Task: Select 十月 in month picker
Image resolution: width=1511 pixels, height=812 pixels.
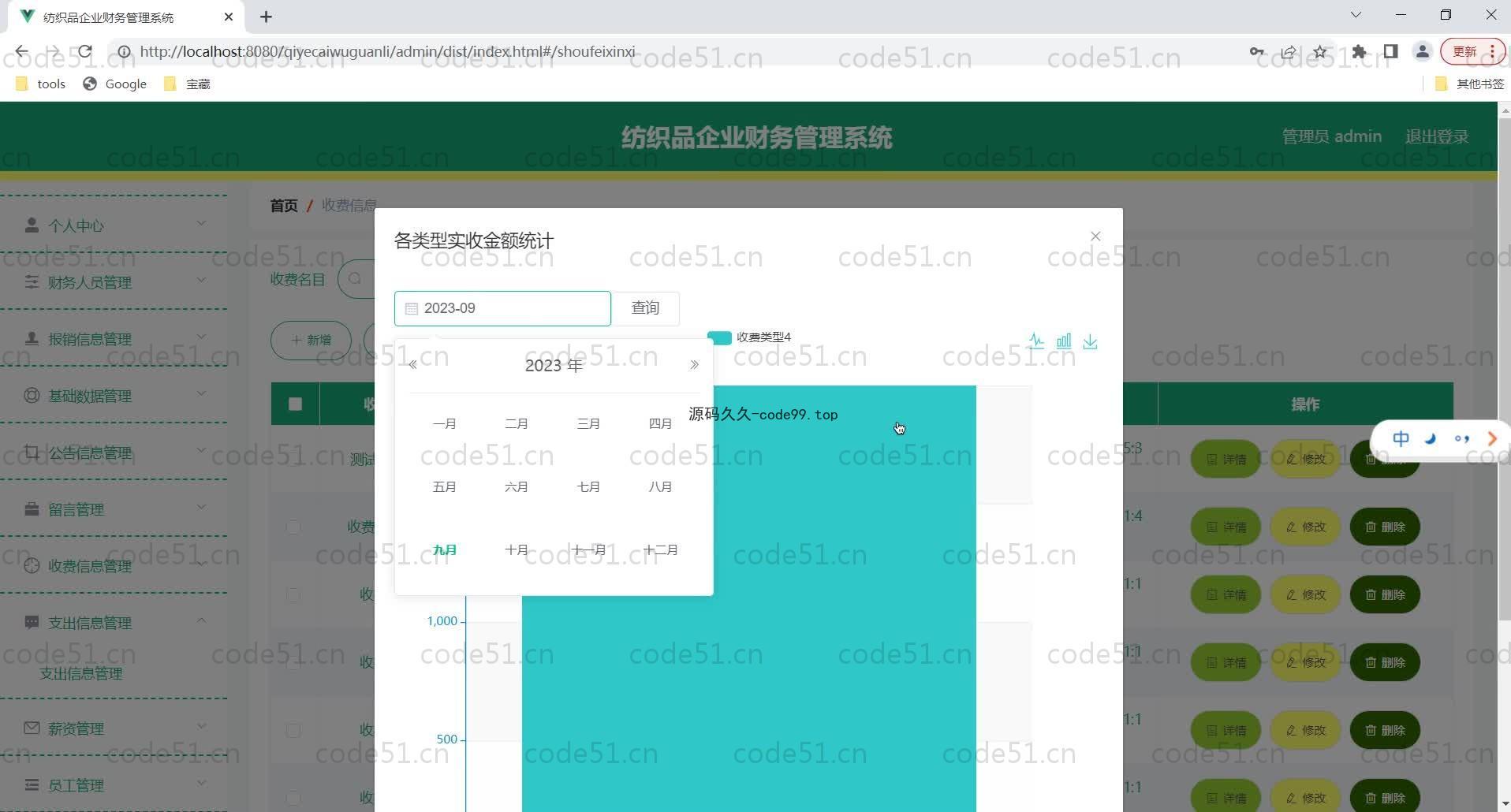Action: pyautogui.click(x=517, y=550)
